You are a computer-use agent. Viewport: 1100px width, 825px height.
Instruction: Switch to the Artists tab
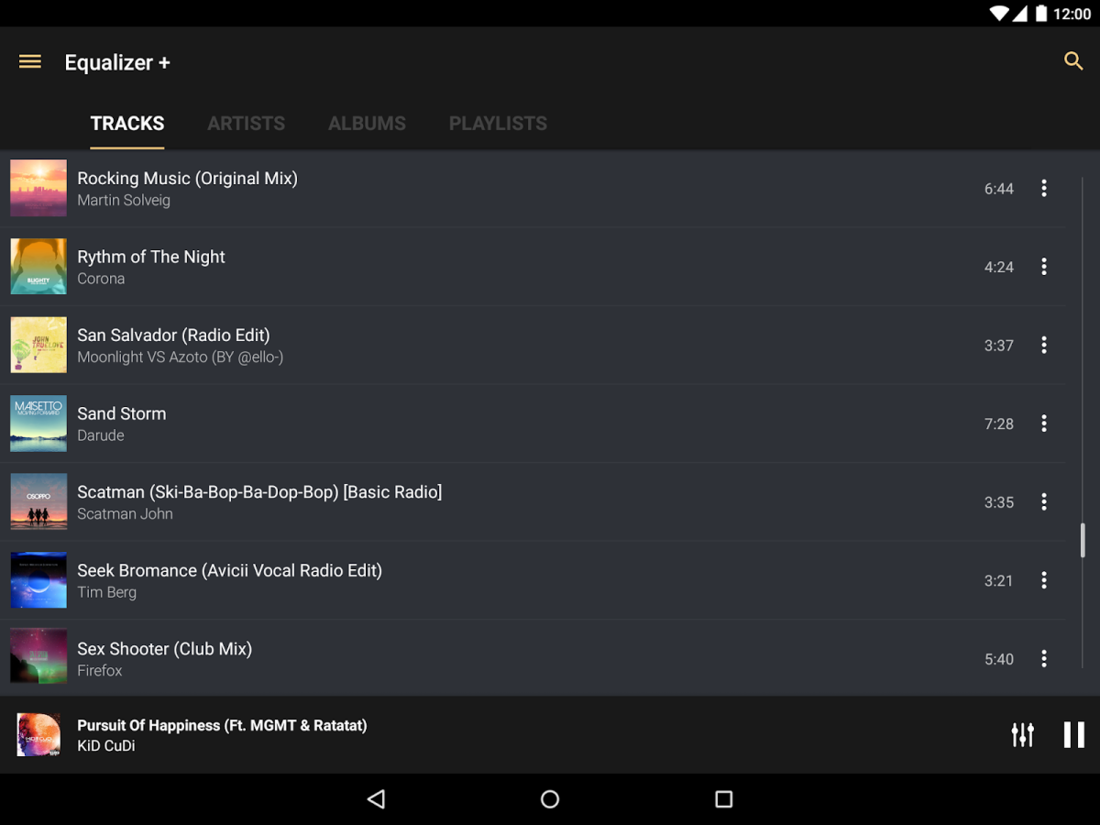(246, 123)
